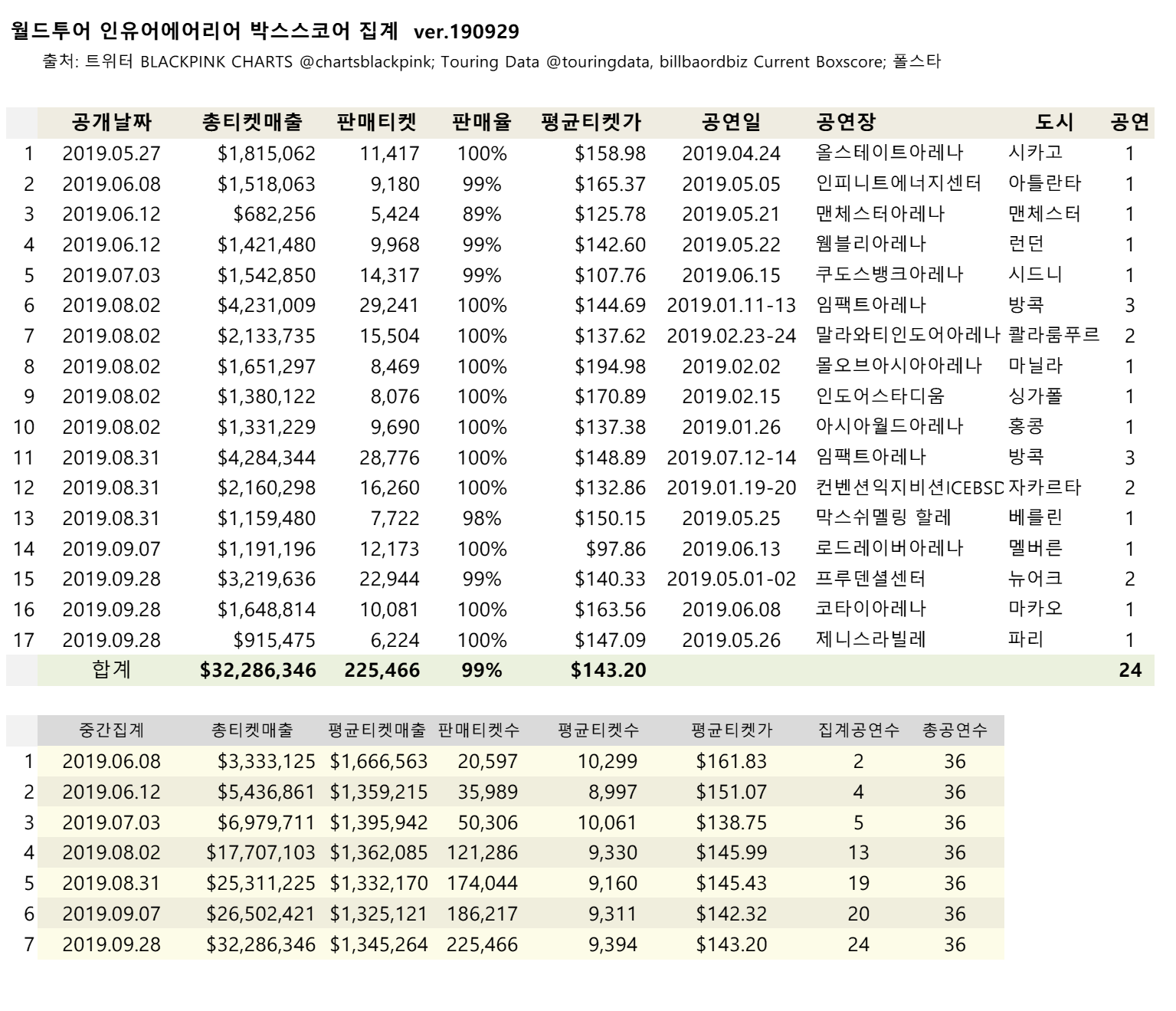This screenshot has height=1011, width=1176.
Task: Click the 뉴어크 city cell
Action: click(1036, 579)
